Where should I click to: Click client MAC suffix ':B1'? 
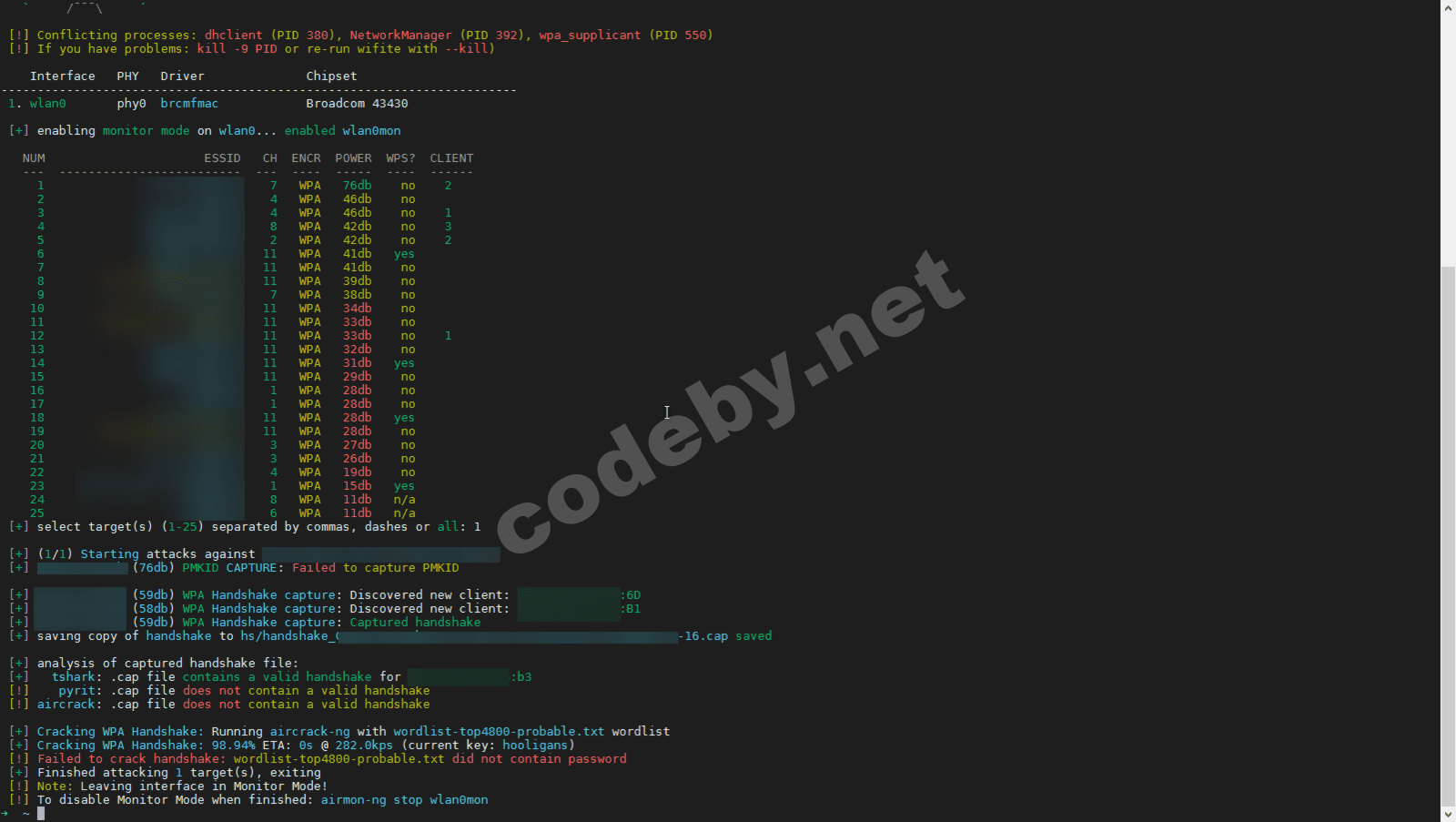pyautogui.click(x=631, y=609)
